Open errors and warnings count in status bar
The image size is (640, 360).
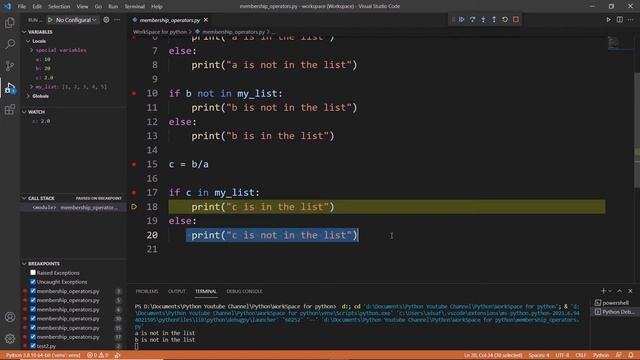click(x=98, y=355)
